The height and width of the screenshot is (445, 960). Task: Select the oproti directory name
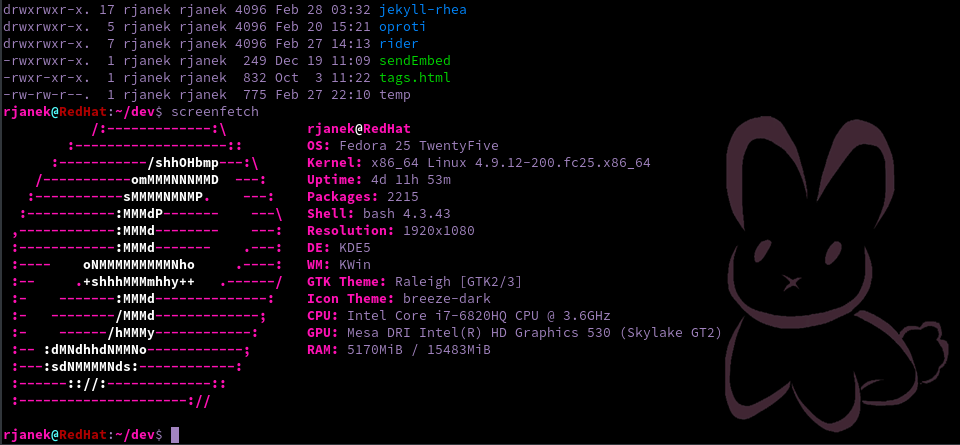click(403, 27)
